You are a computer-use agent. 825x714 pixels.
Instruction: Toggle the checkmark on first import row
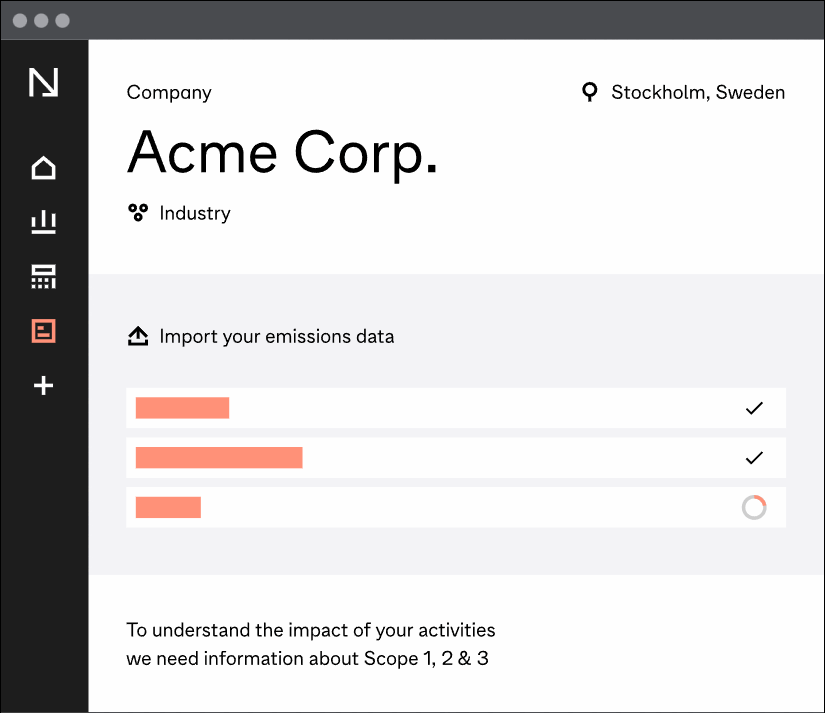tap(754, 408)
